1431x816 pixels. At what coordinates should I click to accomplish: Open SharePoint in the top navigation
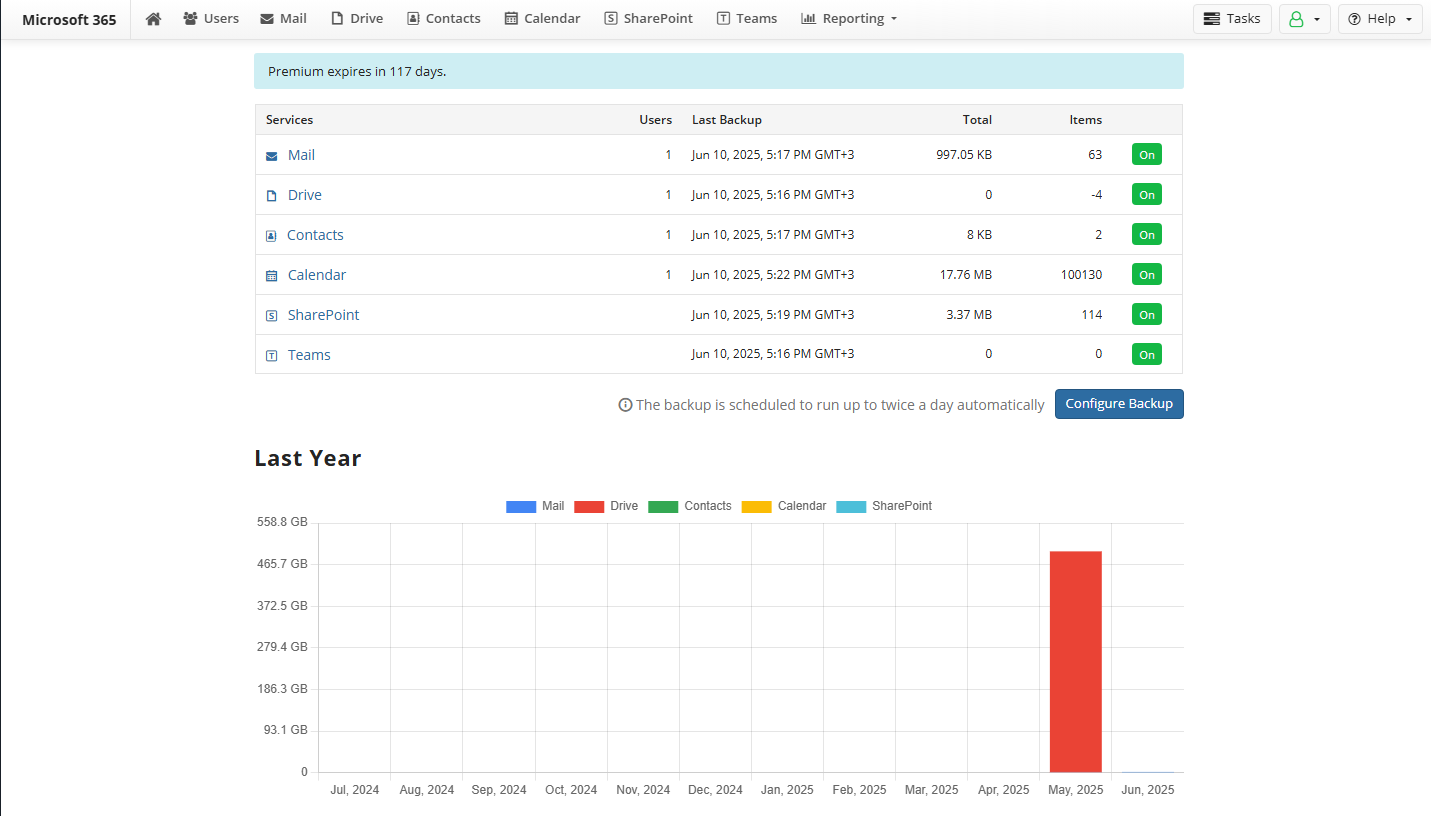648,18
